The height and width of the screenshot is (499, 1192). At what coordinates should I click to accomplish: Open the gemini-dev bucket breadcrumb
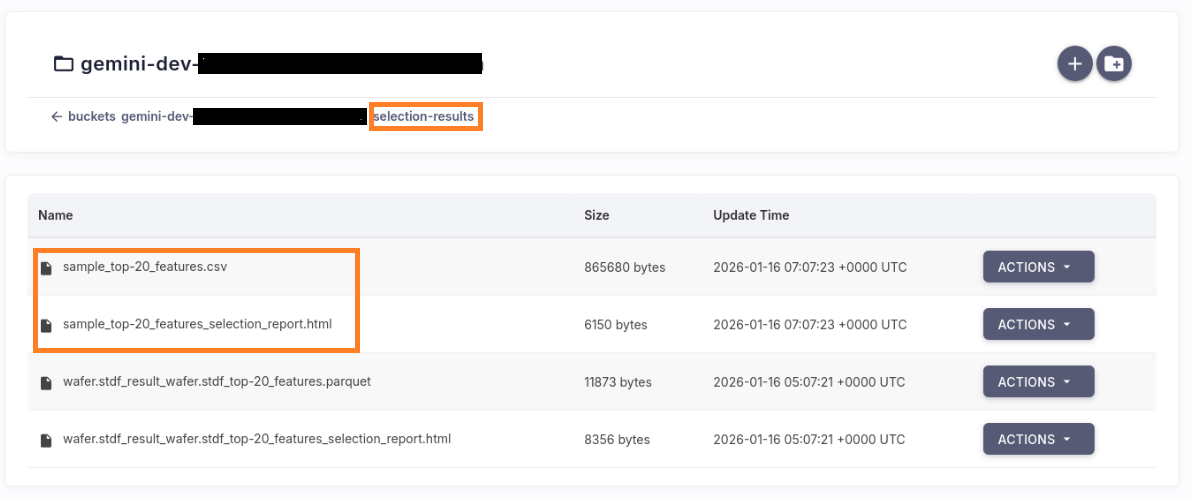156,117
